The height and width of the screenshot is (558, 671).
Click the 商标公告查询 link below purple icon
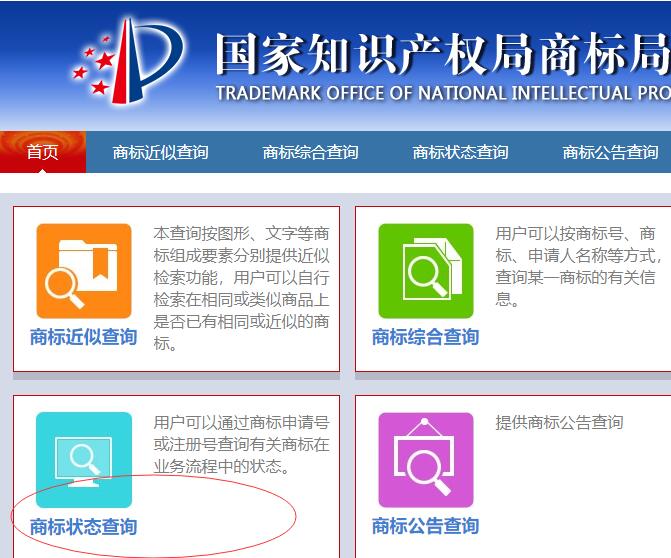[425, 526]
